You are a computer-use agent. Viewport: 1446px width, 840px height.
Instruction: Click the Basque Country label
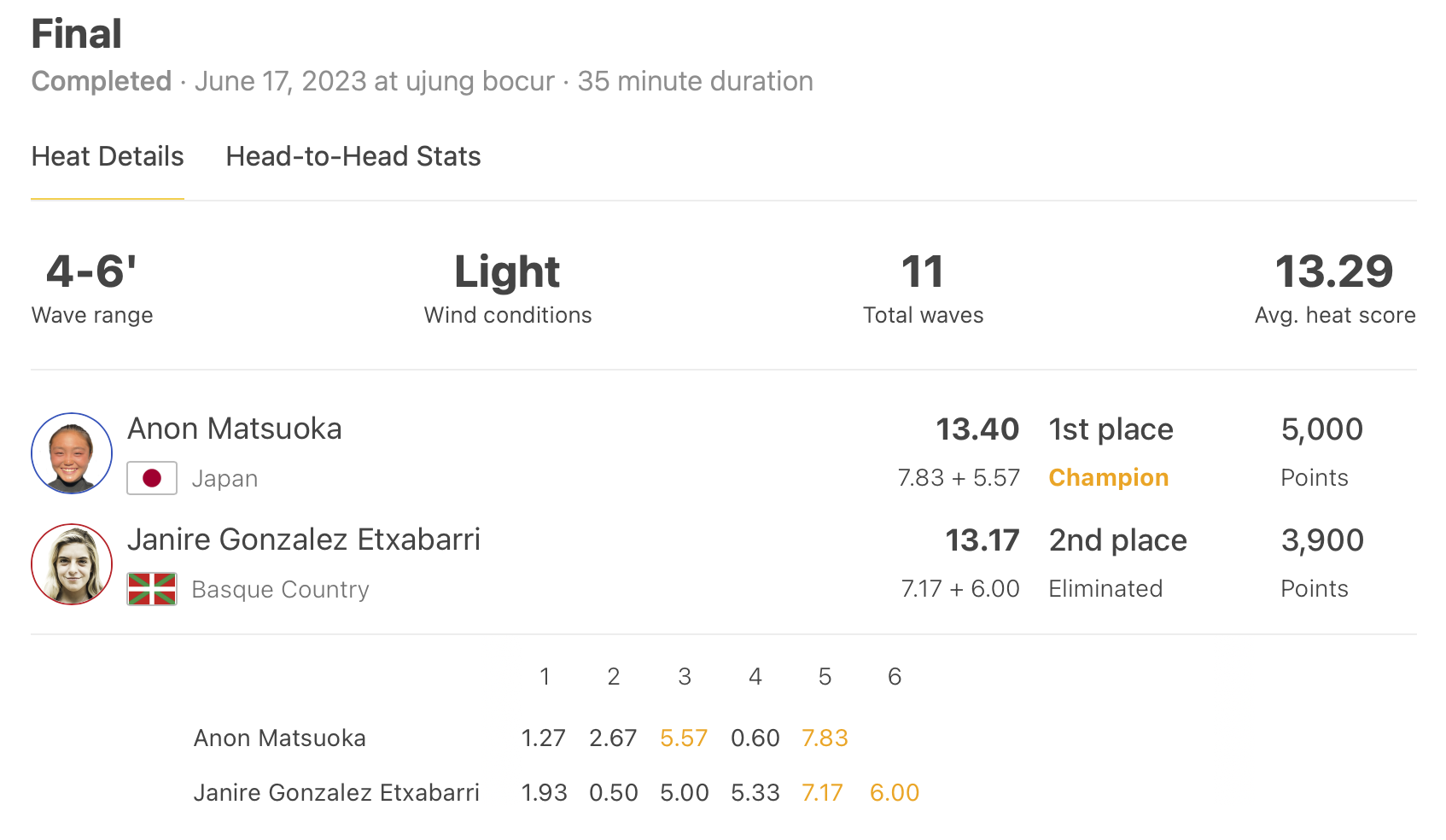coord(281,589)
